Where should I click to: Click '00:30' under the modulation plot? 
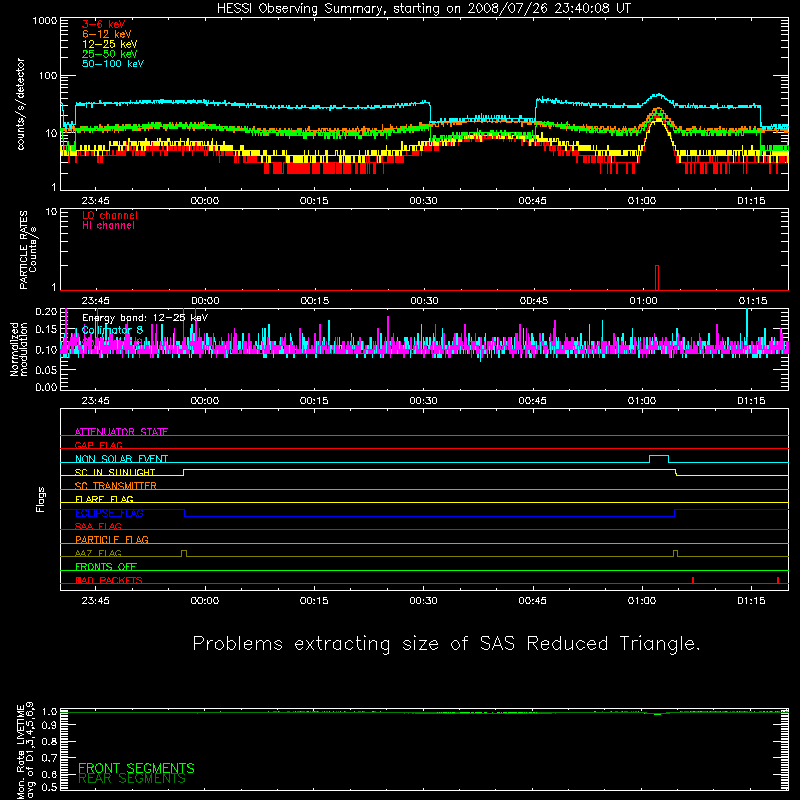pyautogui.click(x=423, y=401)
